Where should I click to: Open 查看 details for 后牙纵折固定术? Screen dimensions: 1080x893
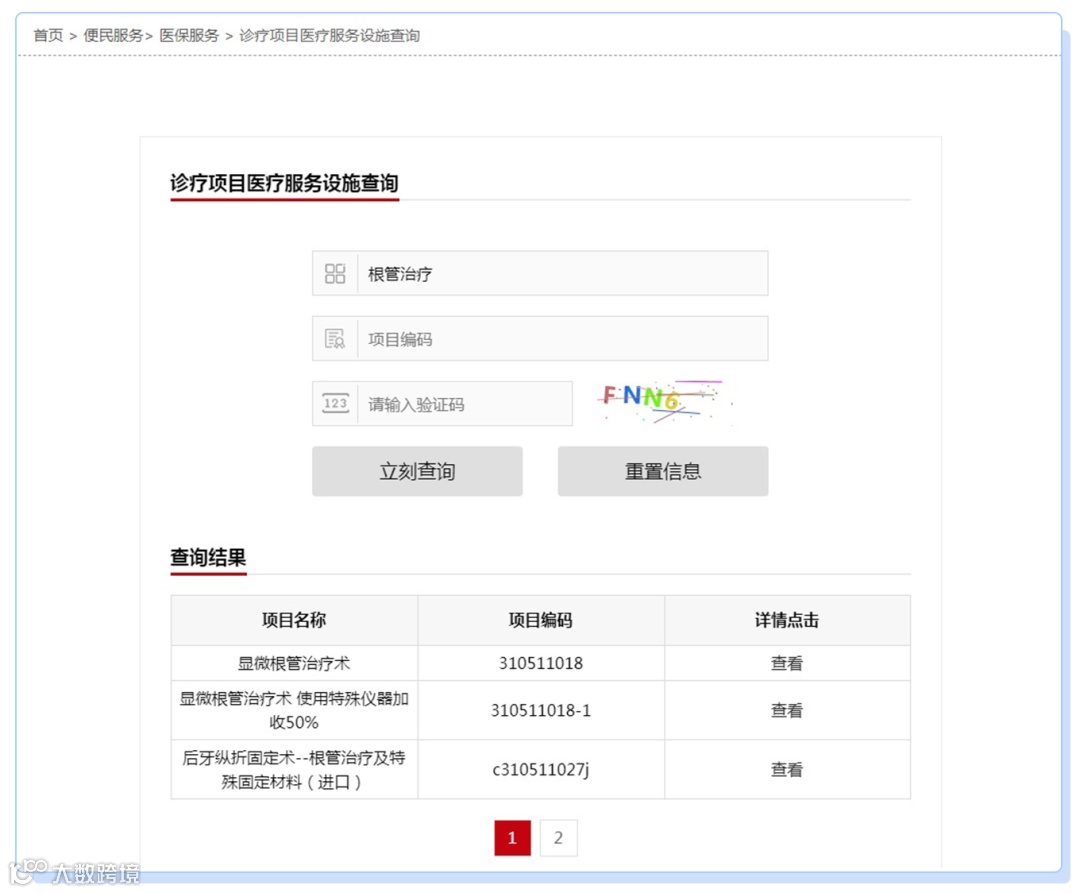point(787,769)
